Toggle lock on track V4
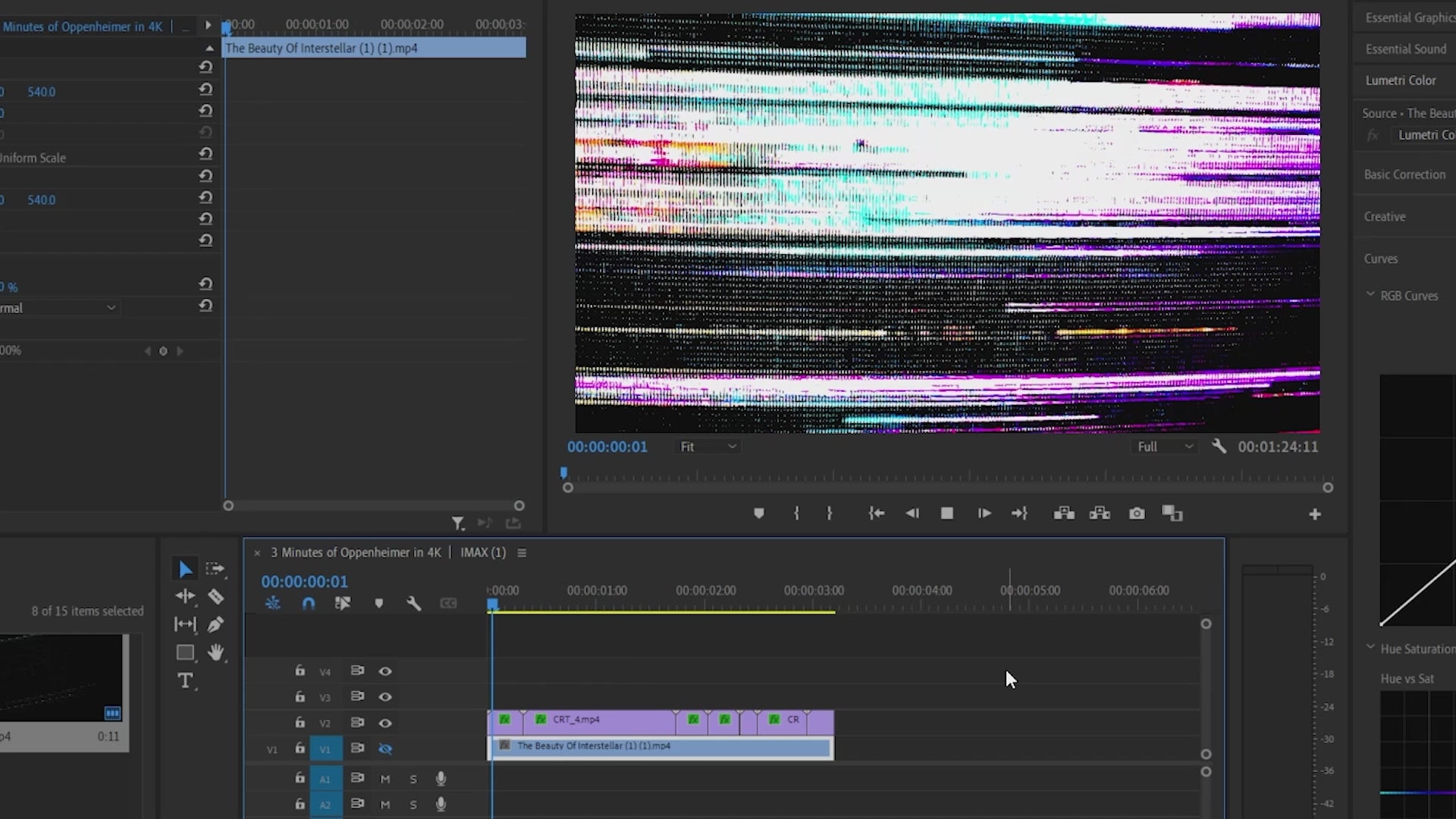 coord(300,670)
